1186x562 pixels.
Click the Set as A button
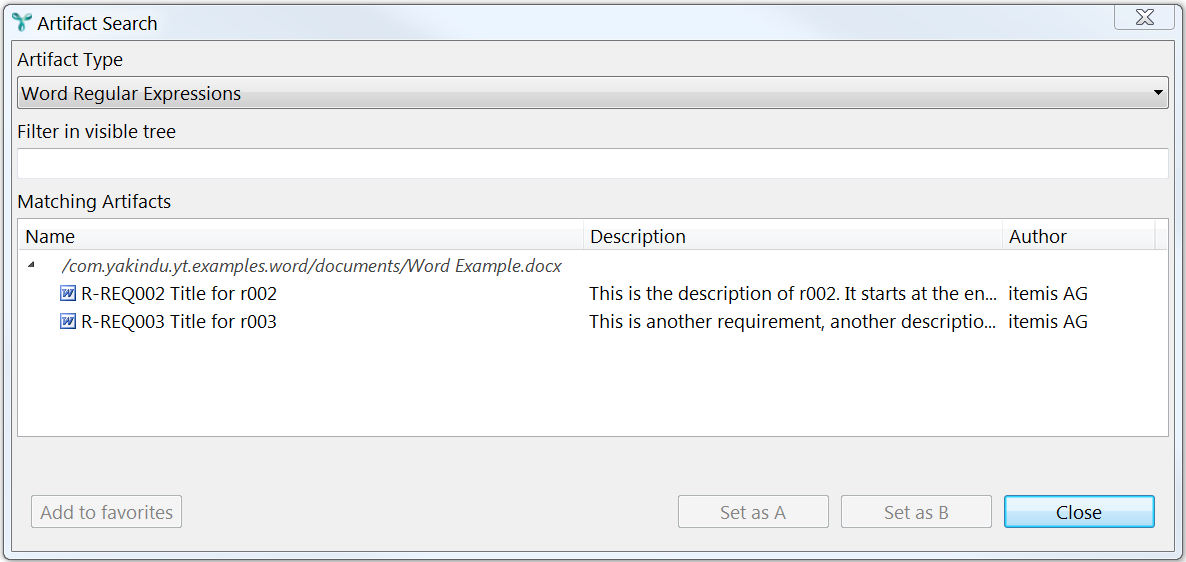pos(753,512)
